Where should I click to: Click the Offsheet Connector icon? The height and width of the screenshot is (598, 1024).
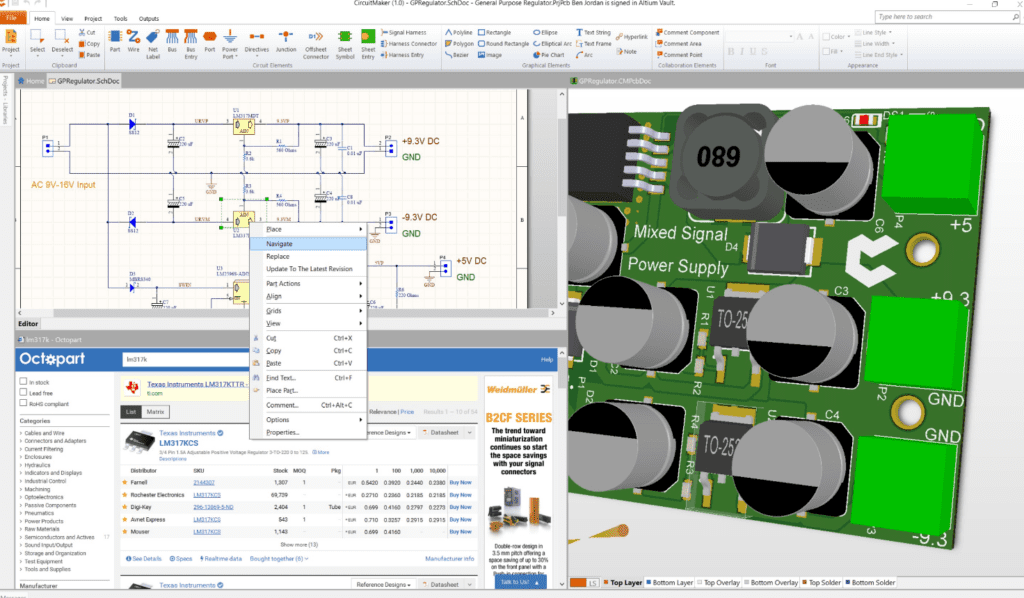coord(316,38)
